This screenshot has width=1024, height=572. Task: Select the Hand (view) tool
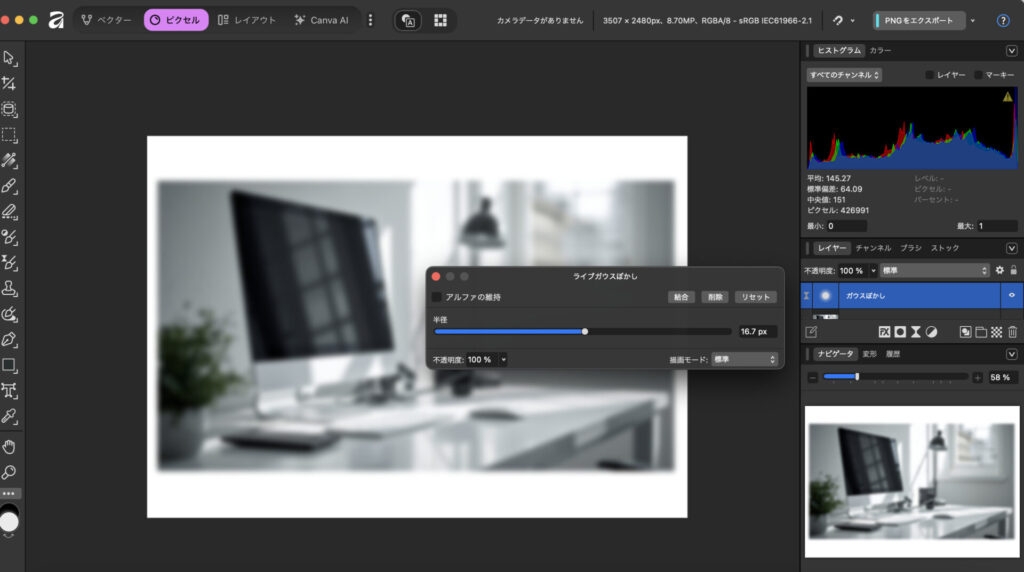click(10, 446)
